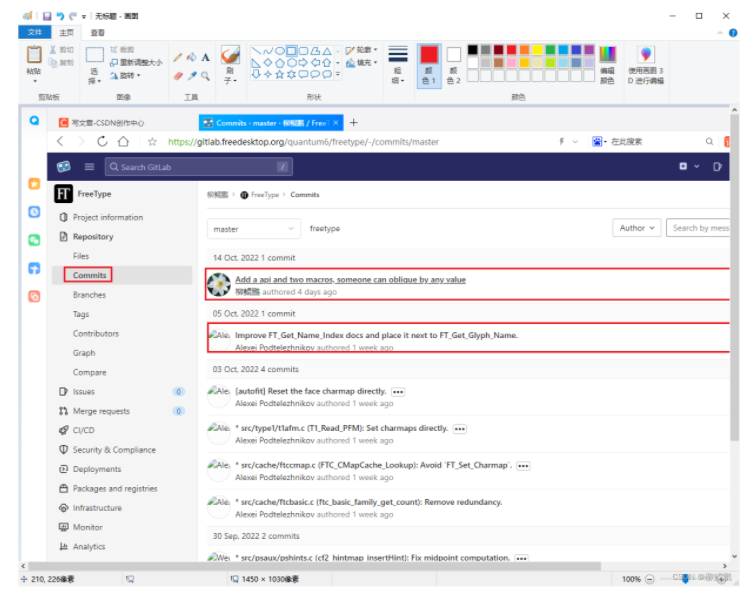Image resolution: width=751 pixels, height=598 pixels.
Task: Click the Paste clipboard icon
Action: 34,55
